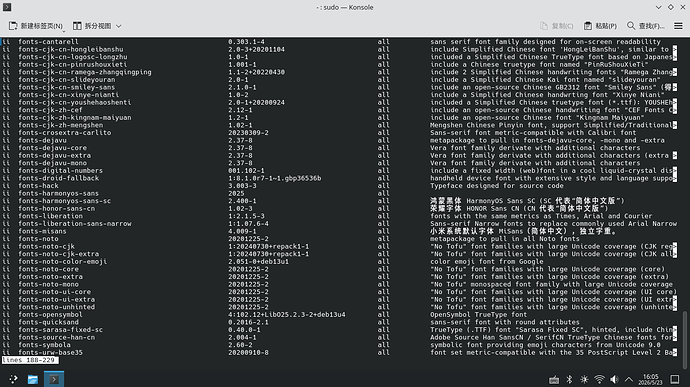
Task: Click the 荣耀字体 HONOR Sans CN description
Action: pyautogui.click(x=519, y=208)
